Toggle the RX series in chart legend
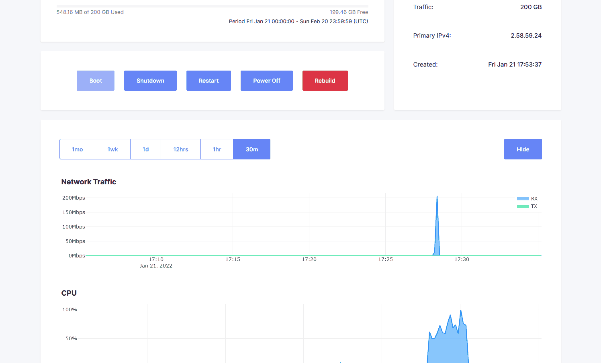This screenshot has height=363, width=601. 527,199
